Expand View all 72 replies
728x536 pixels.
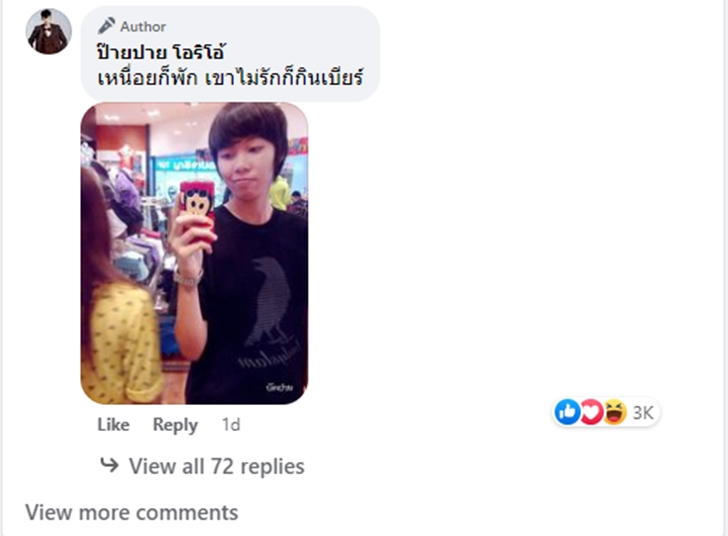216,466
